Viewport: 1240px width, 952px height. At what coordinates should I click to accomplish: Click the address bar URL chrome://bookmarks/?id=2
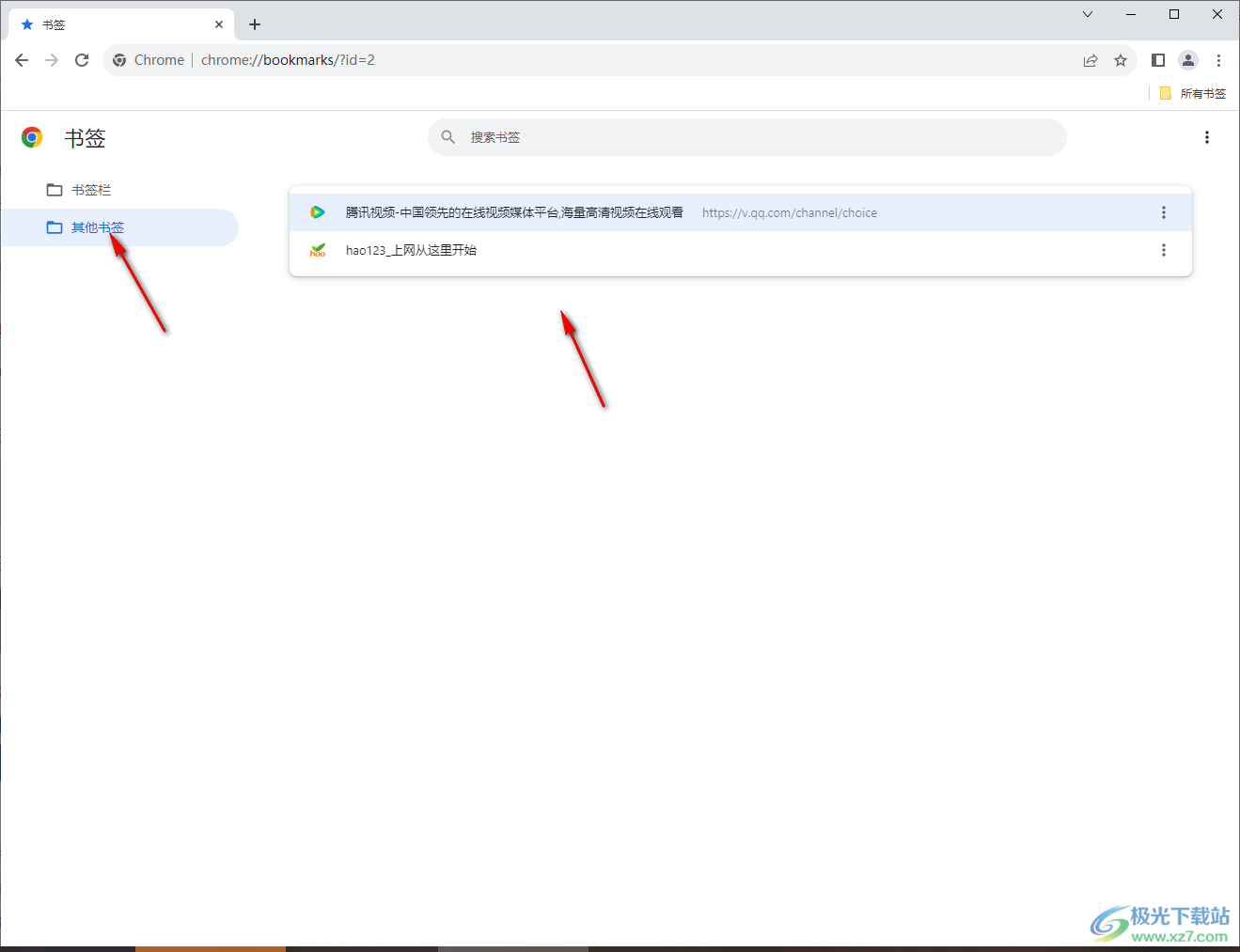288,60
